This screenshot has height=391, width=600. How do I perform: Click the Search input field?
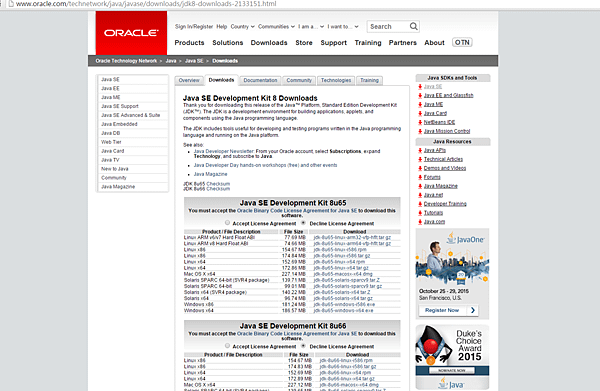point(388,26)
